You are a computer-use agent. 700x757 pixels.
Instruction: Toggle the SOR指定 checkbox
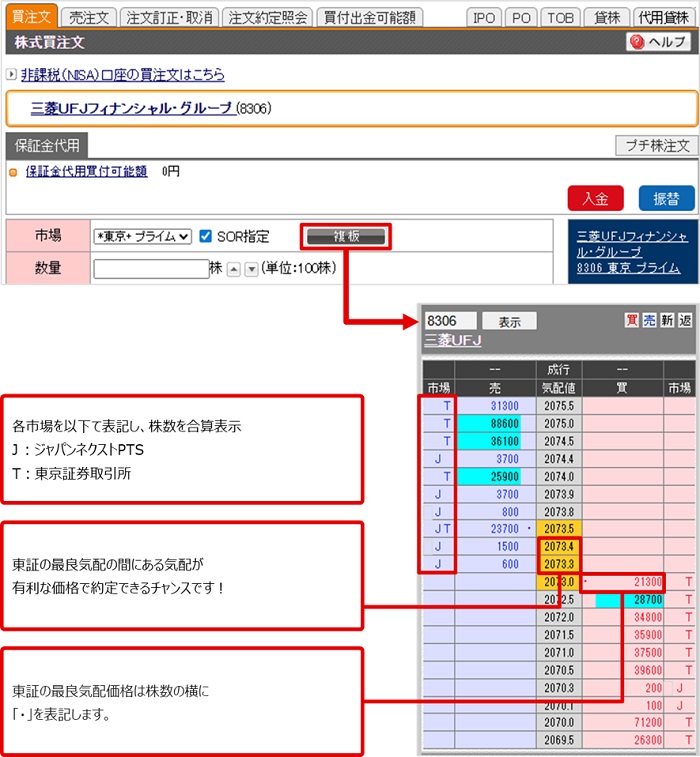(x=206, y=236)
